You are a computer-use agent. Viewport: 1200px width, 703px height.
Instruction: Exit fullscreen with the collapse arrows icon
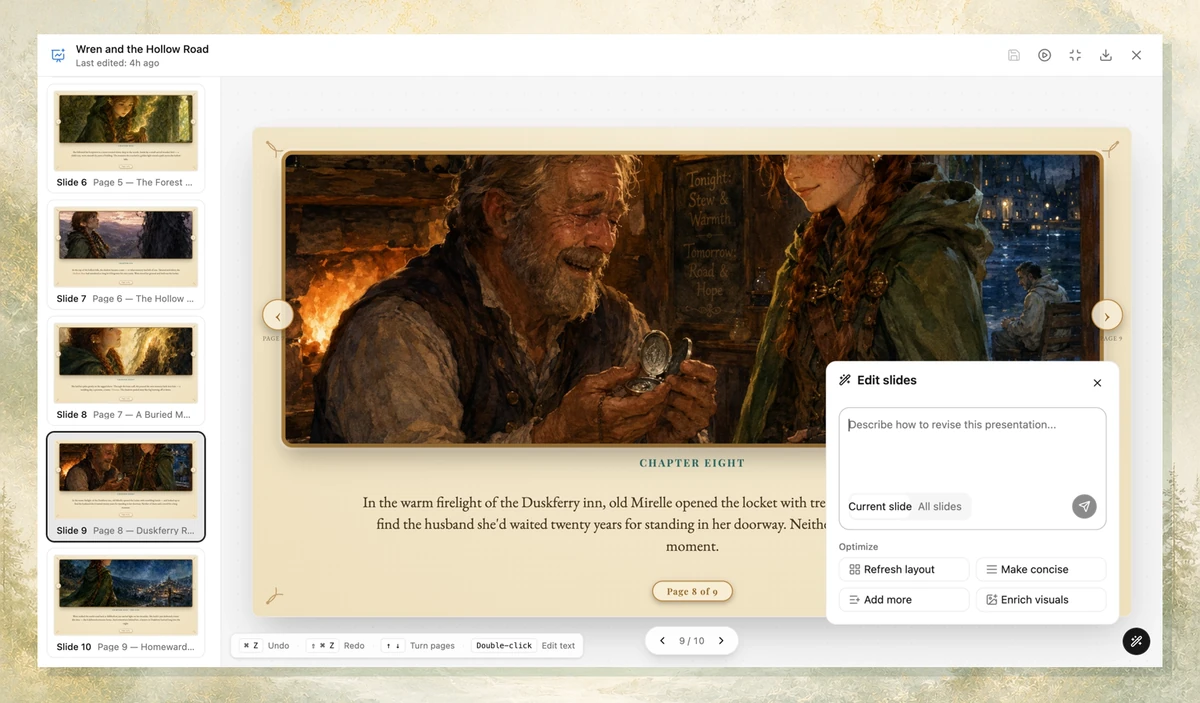1075,55
